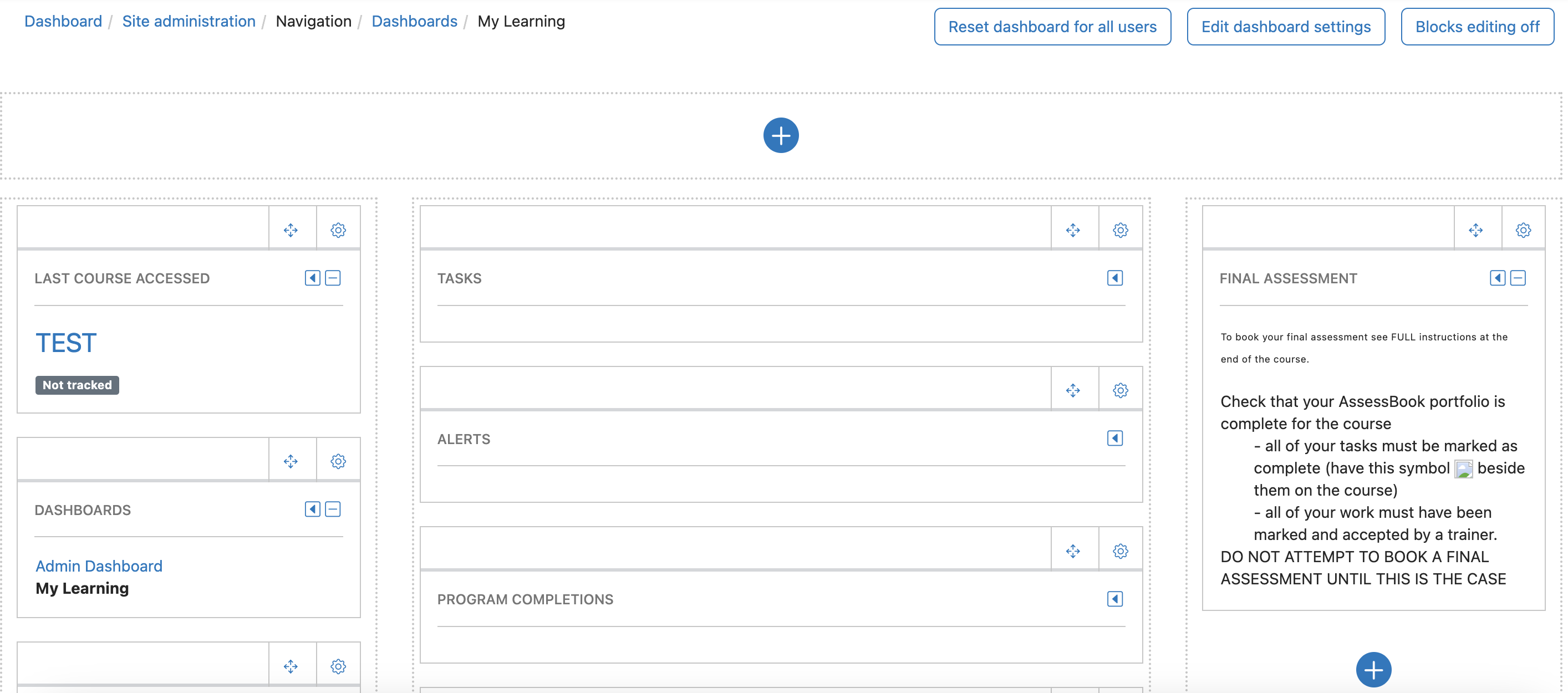Open gear icon of block below Dashboards

(x=338, y=666)
